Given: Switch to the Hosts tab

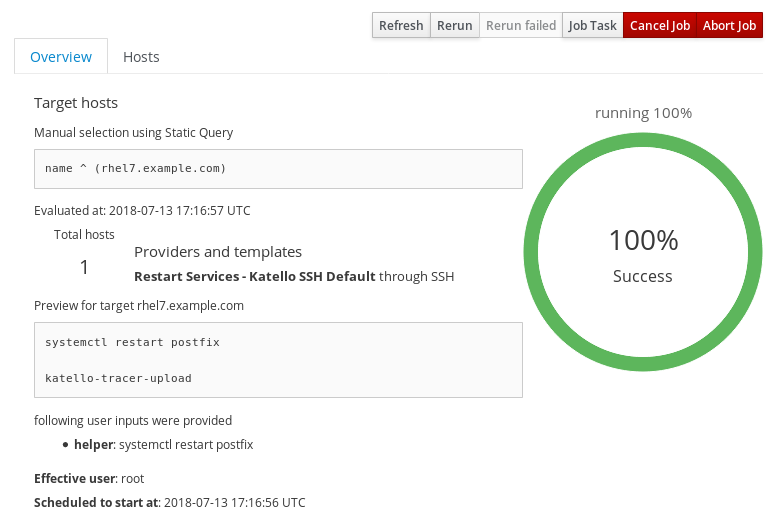Looking at the screenshot, I should [141, 57].
